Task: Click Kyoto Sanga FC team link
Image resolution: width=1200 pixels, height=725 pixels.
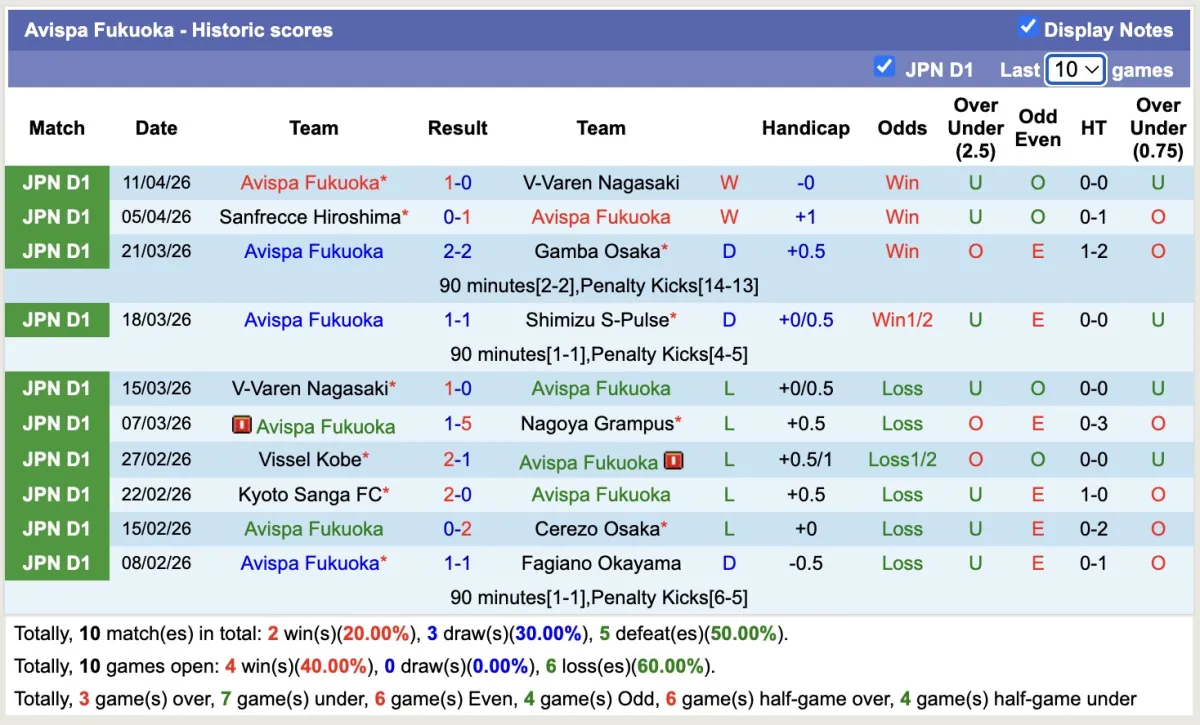Action: pyautogui.click(x=310, y=494)
